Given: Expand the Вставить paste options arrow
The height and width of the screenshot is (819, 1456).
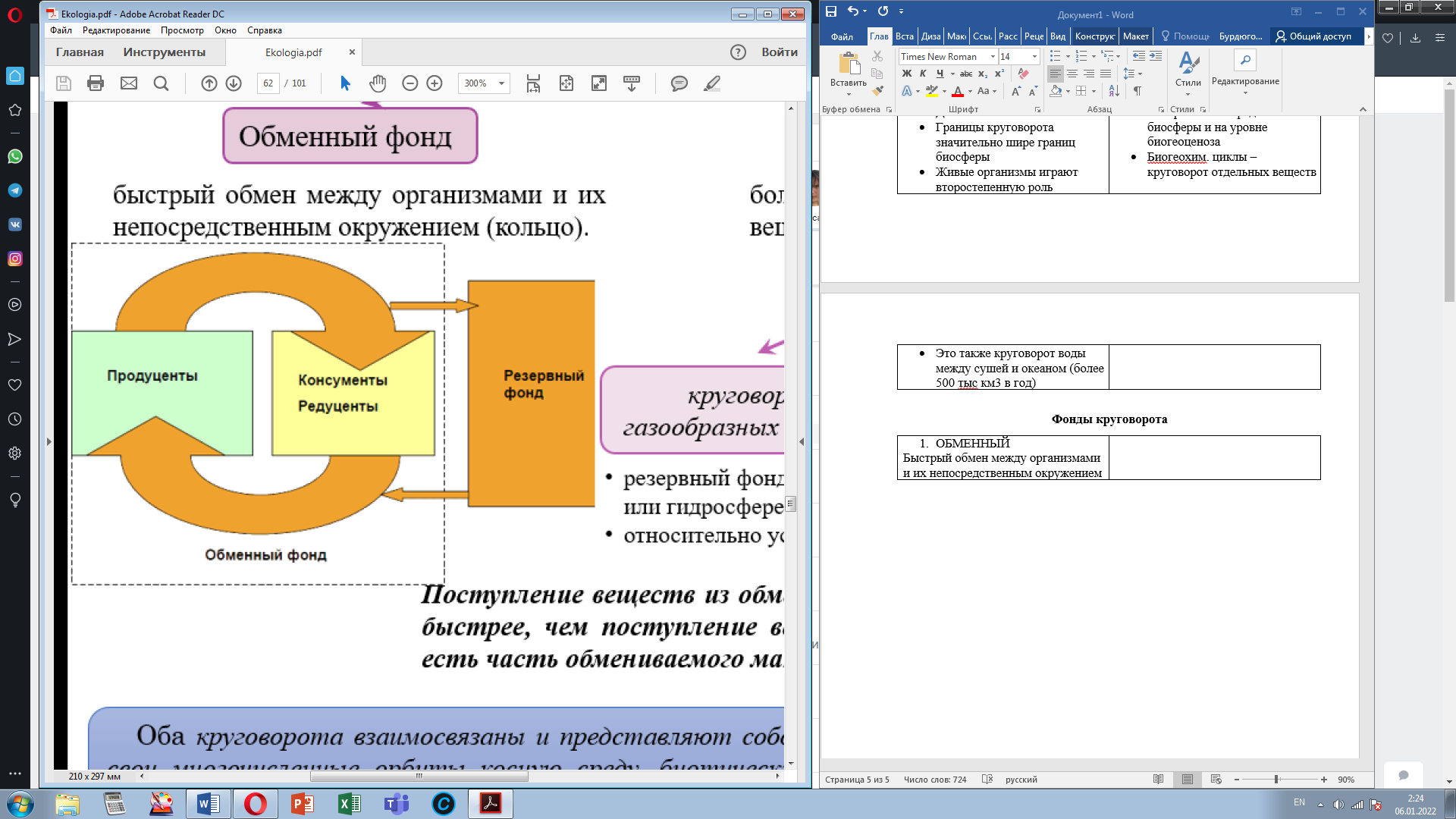Looking at the screenshot, I should 849,94.
